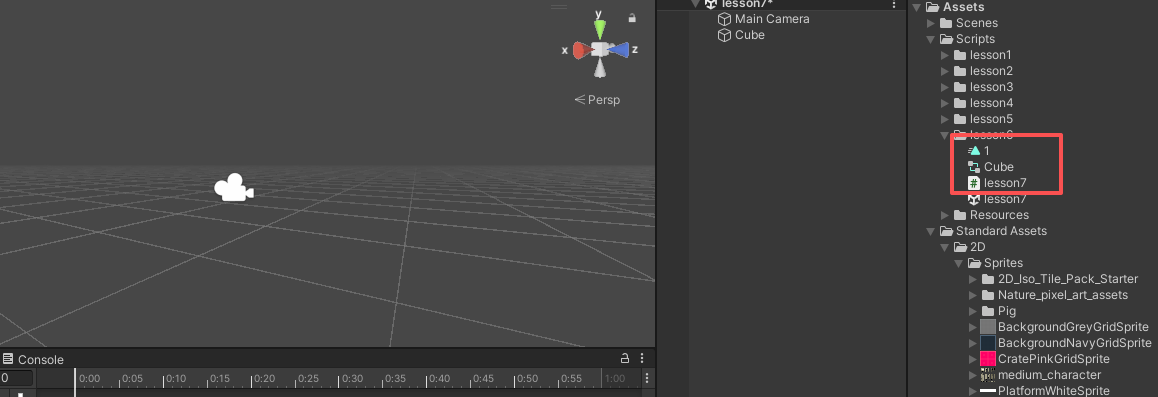Screen dimensions: 1158x397
Task: Select the Cube animator controller asset
Action: [x=990, y=167]
